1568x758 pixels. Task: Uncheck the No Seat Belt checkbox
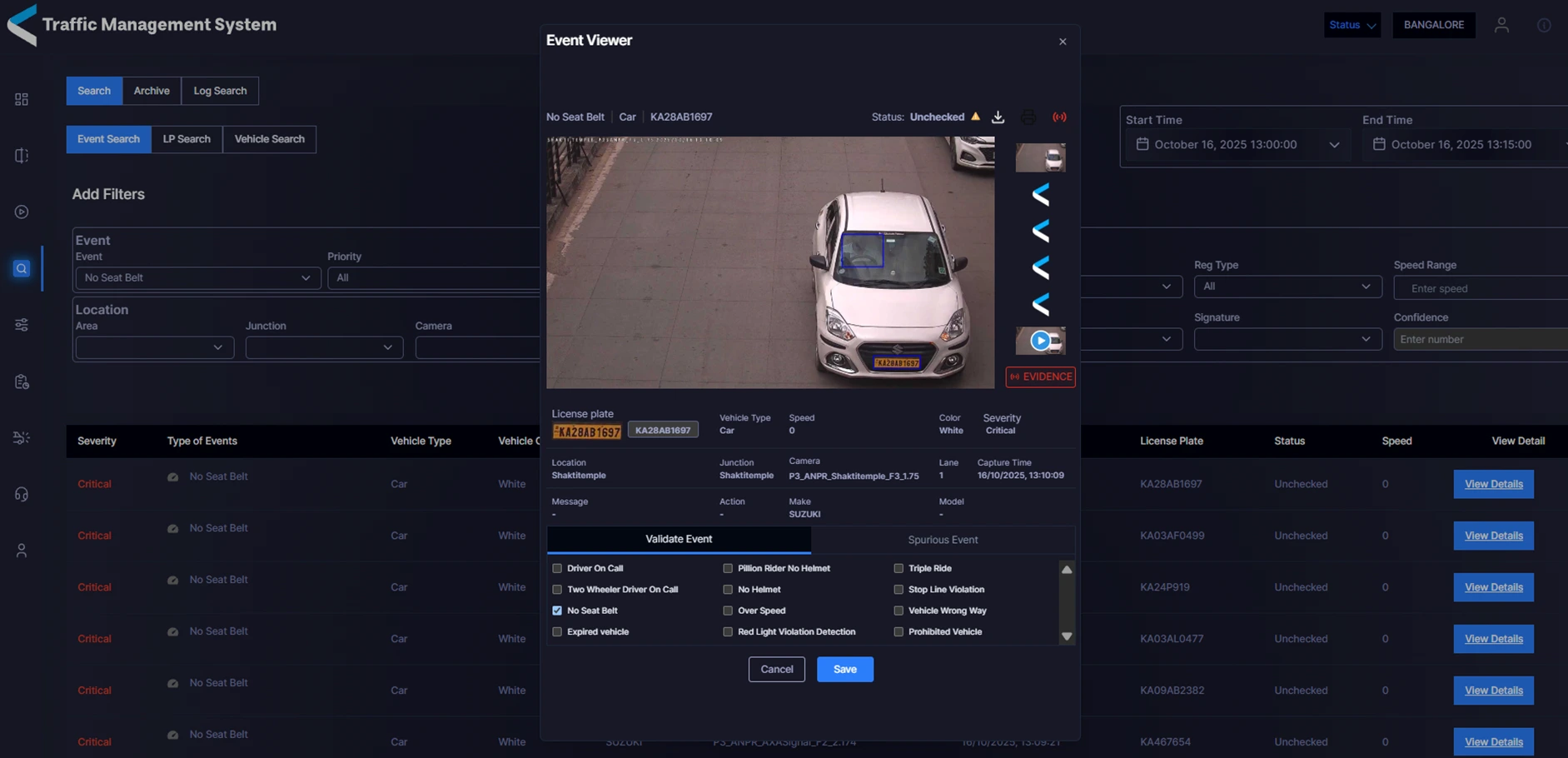click(x=557, y=611)
